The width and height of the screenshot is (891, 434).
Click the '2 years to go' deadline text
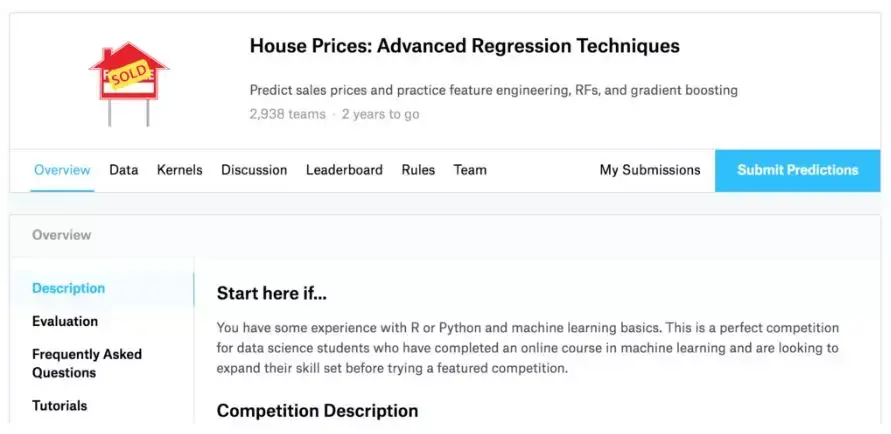(x=381, y=114)
